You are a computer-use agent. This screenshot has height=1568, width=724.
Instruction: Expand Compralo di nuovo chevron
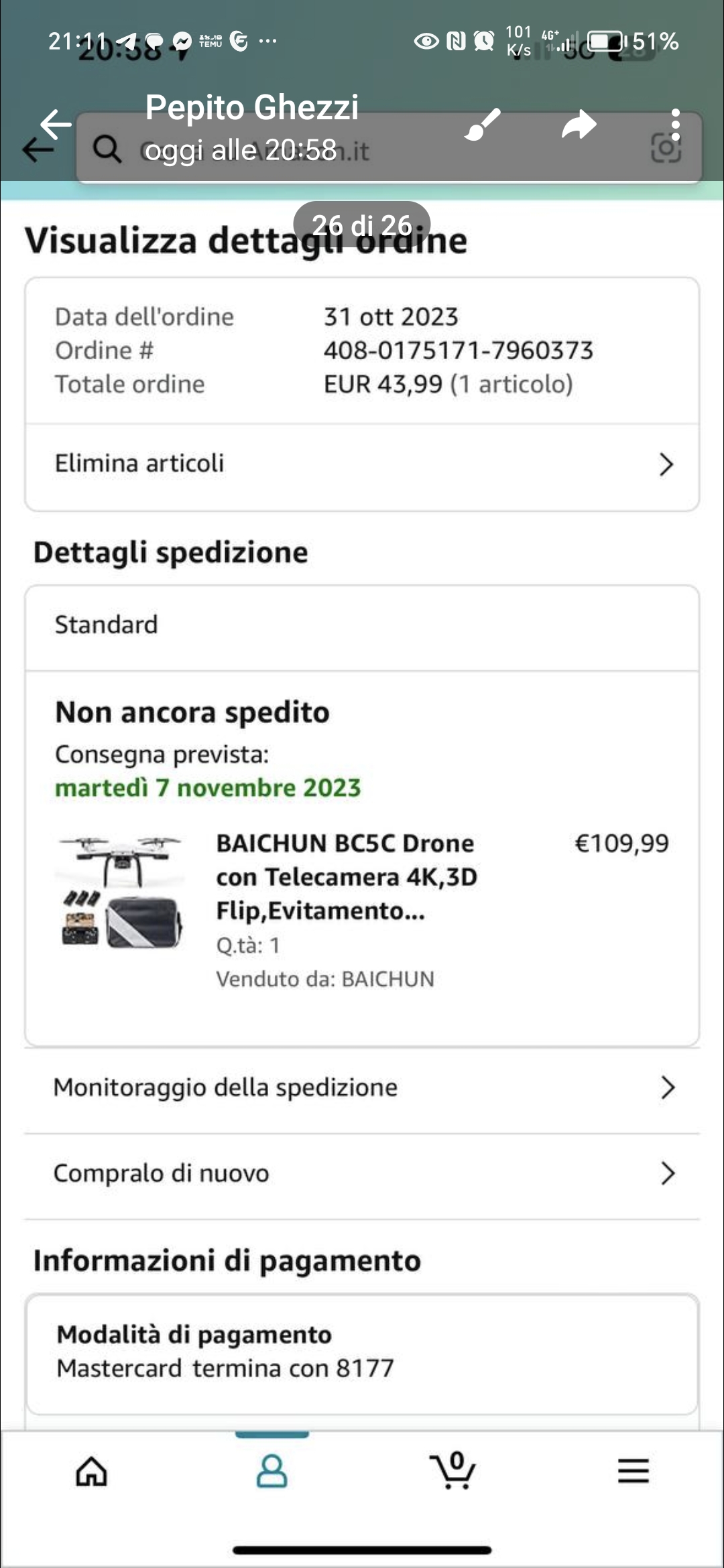[667, 1173]
